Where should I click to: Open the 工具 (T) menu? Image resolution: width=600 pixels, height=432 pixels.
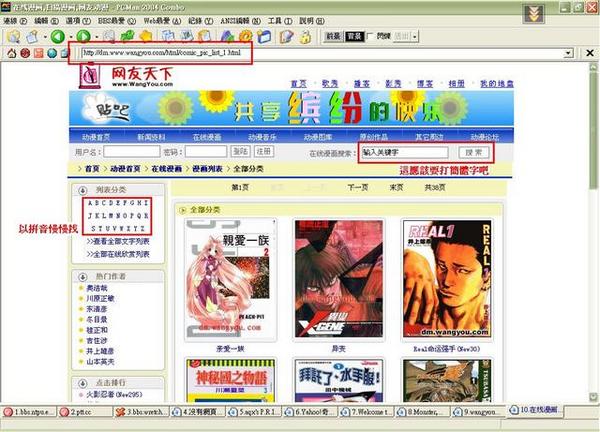click(280, 21)
